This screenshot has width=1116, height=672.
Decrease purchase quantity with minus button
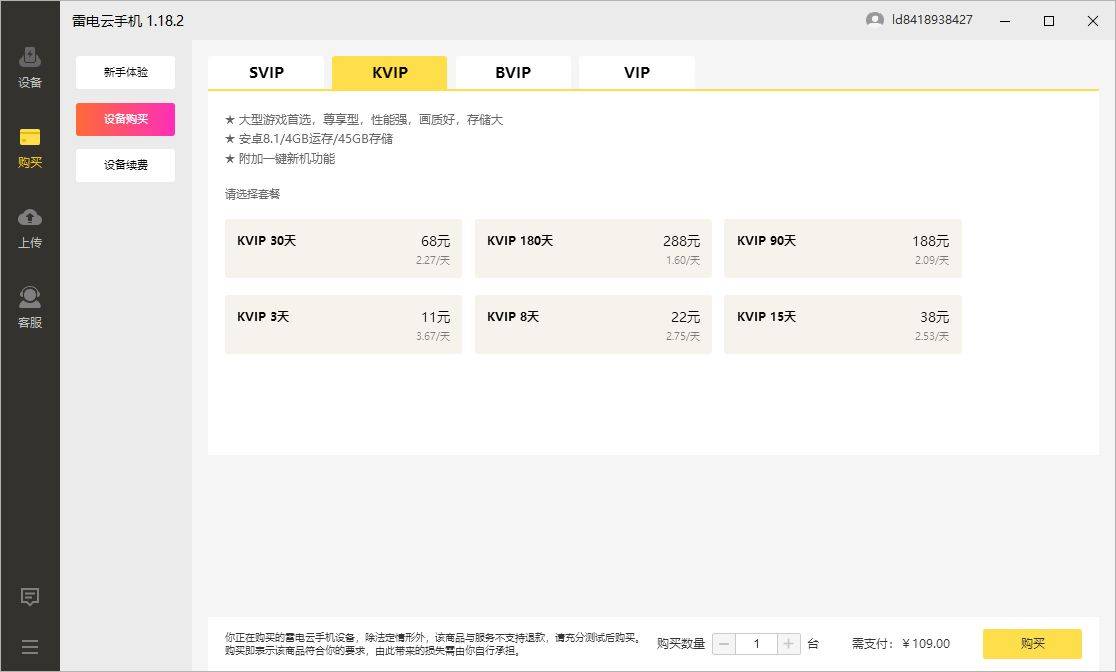point(724,644)
